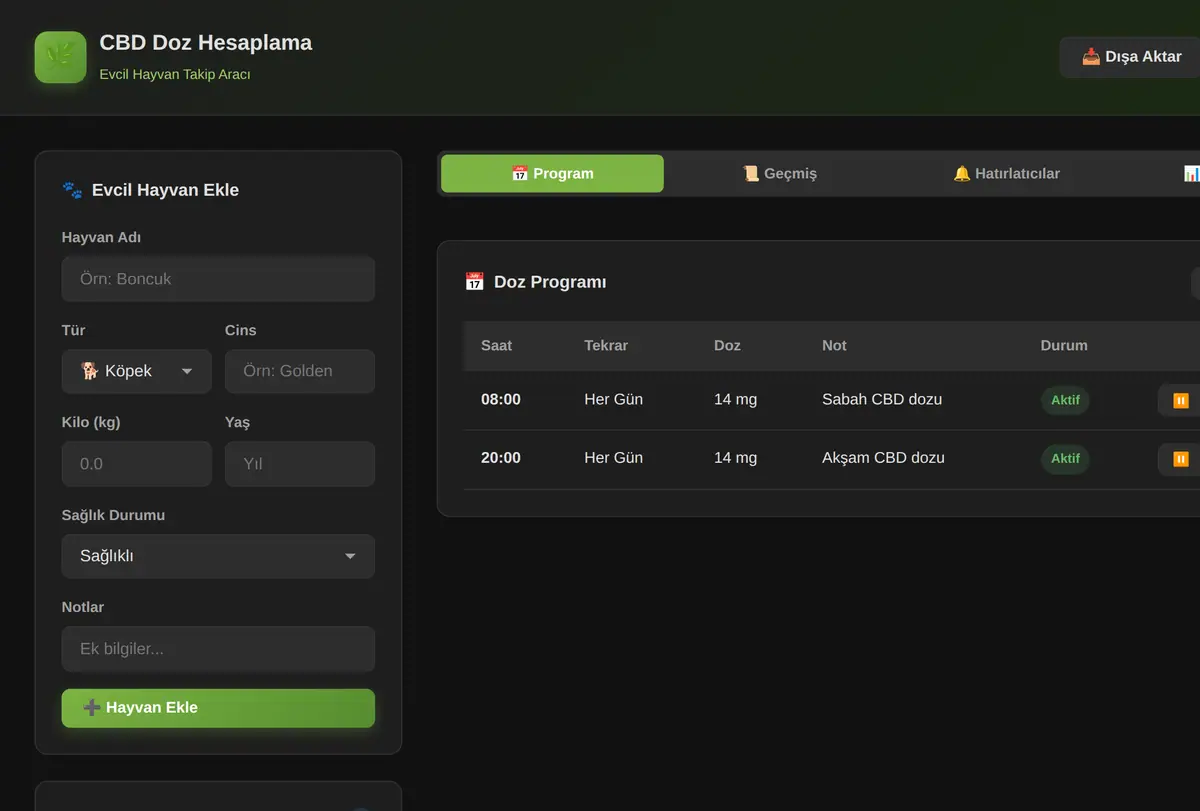
Task: Open the Tür species dropdown
Action: pos(137,371)
